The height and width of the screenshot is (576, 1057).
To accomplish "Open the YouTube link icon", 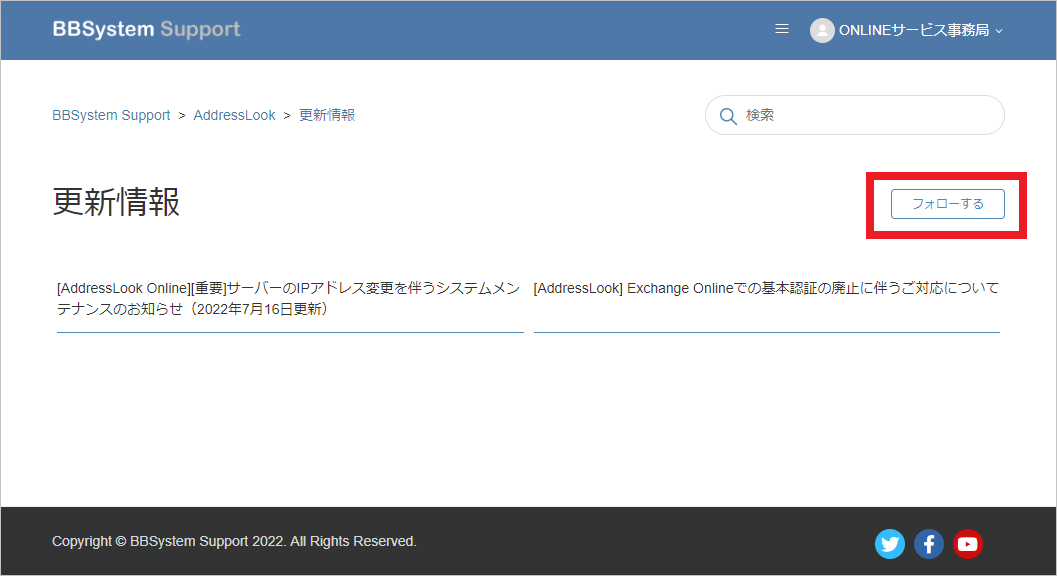I will click(968, 544).
